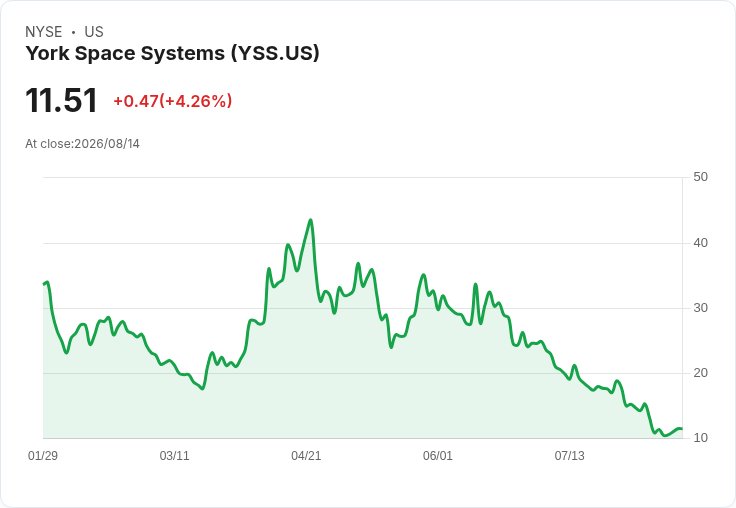Click the +0.47(+4.26%) price change text

pos(173,101)
